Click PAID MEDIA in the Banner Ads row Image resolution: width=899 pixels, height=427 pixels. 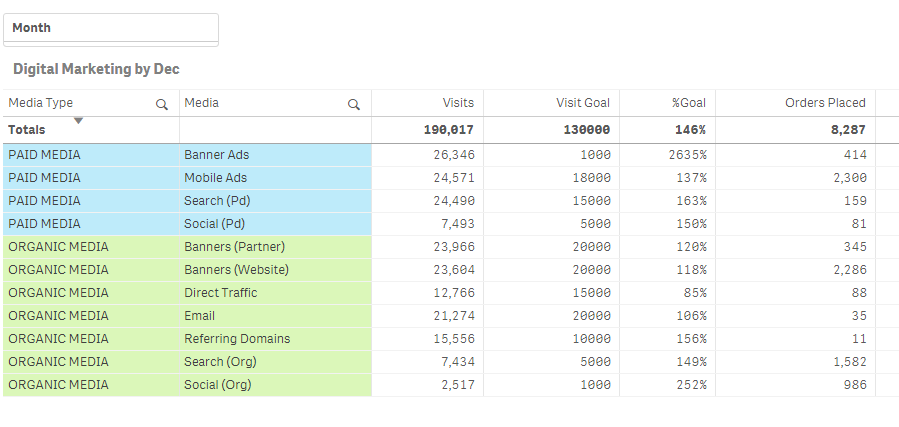(44, 155)
